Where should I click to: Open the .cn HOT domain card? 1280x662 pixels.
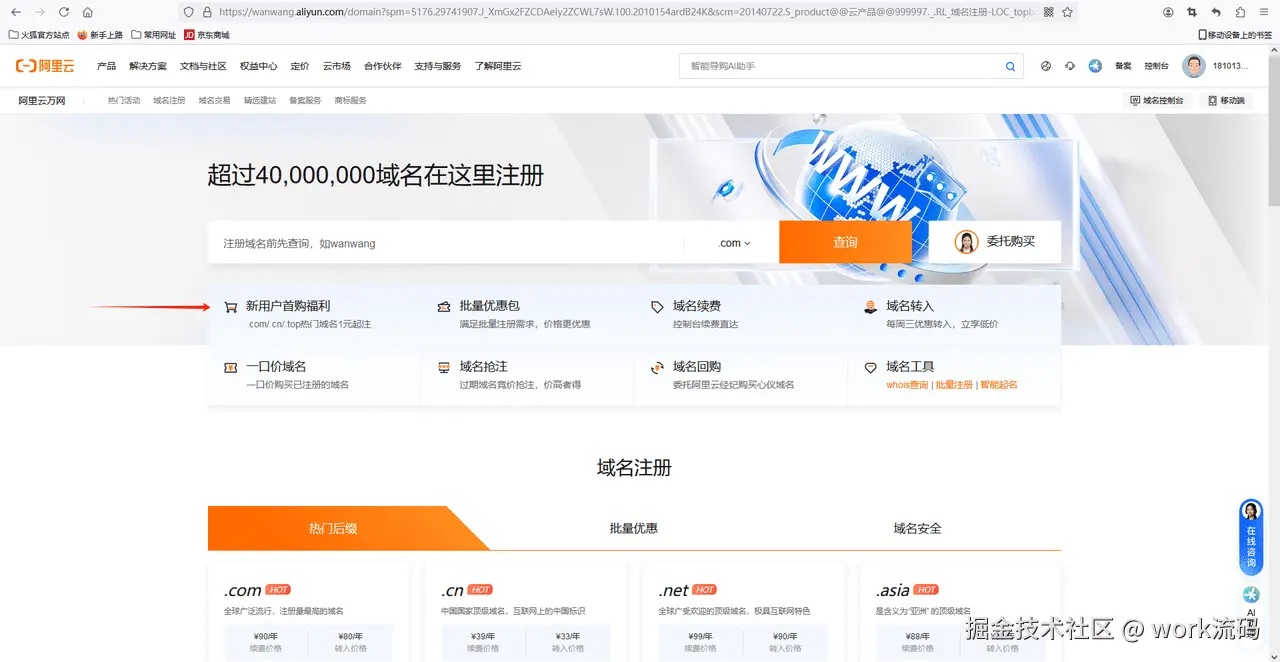(x=526, y=613)
